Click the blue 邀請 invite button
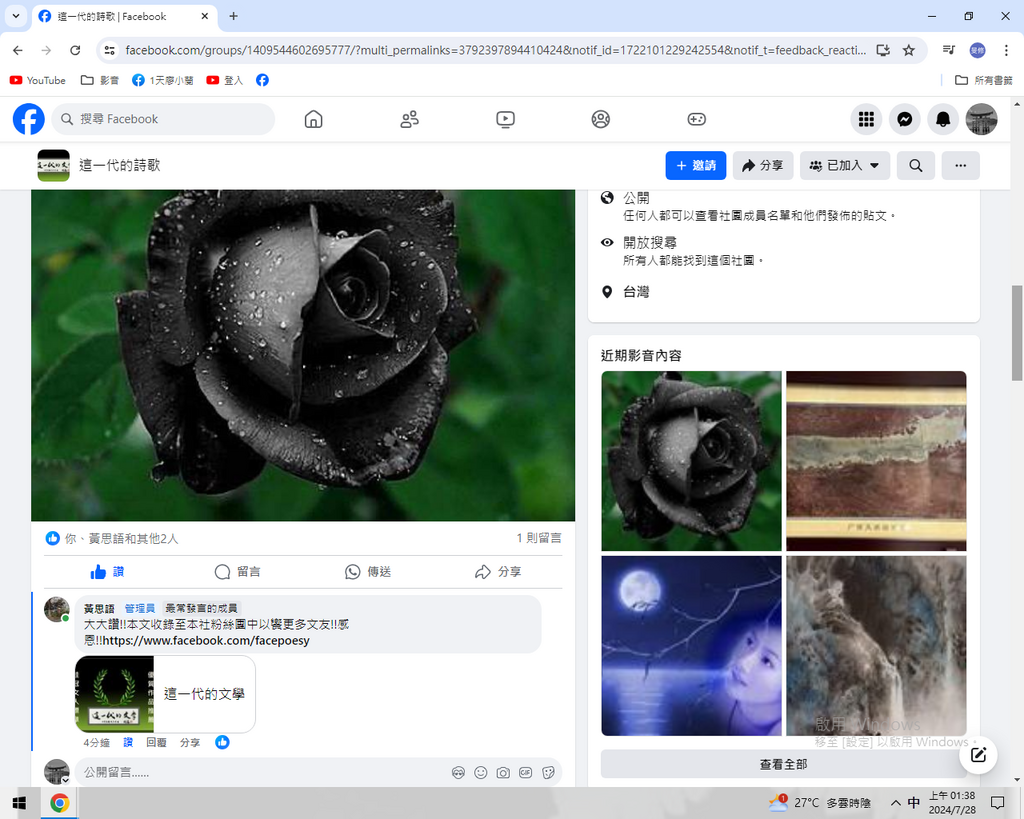The width and height of the screenshot is (1024, 819). 696,166
